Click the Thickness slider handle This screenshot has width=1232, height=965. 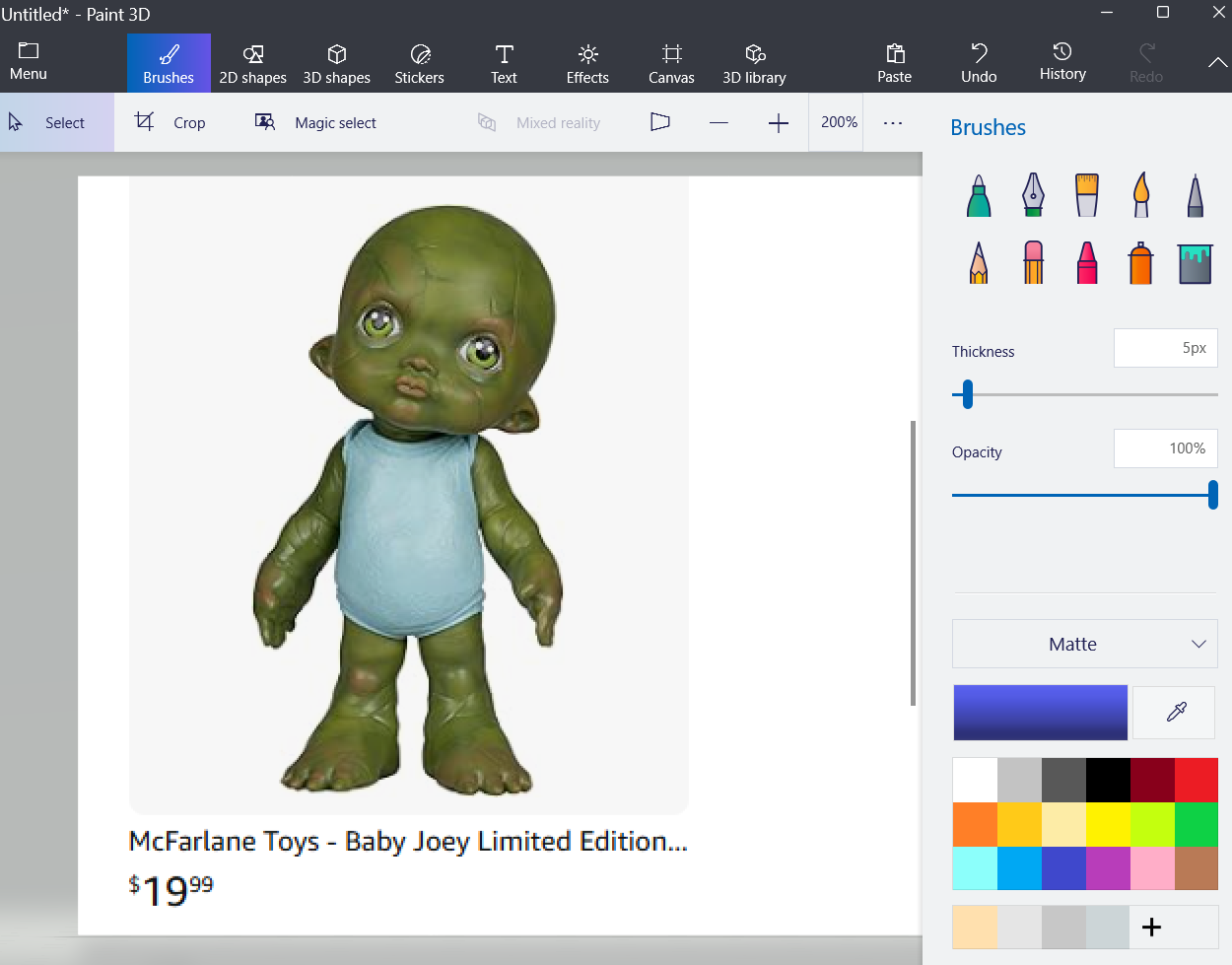[x=968, y=394]
